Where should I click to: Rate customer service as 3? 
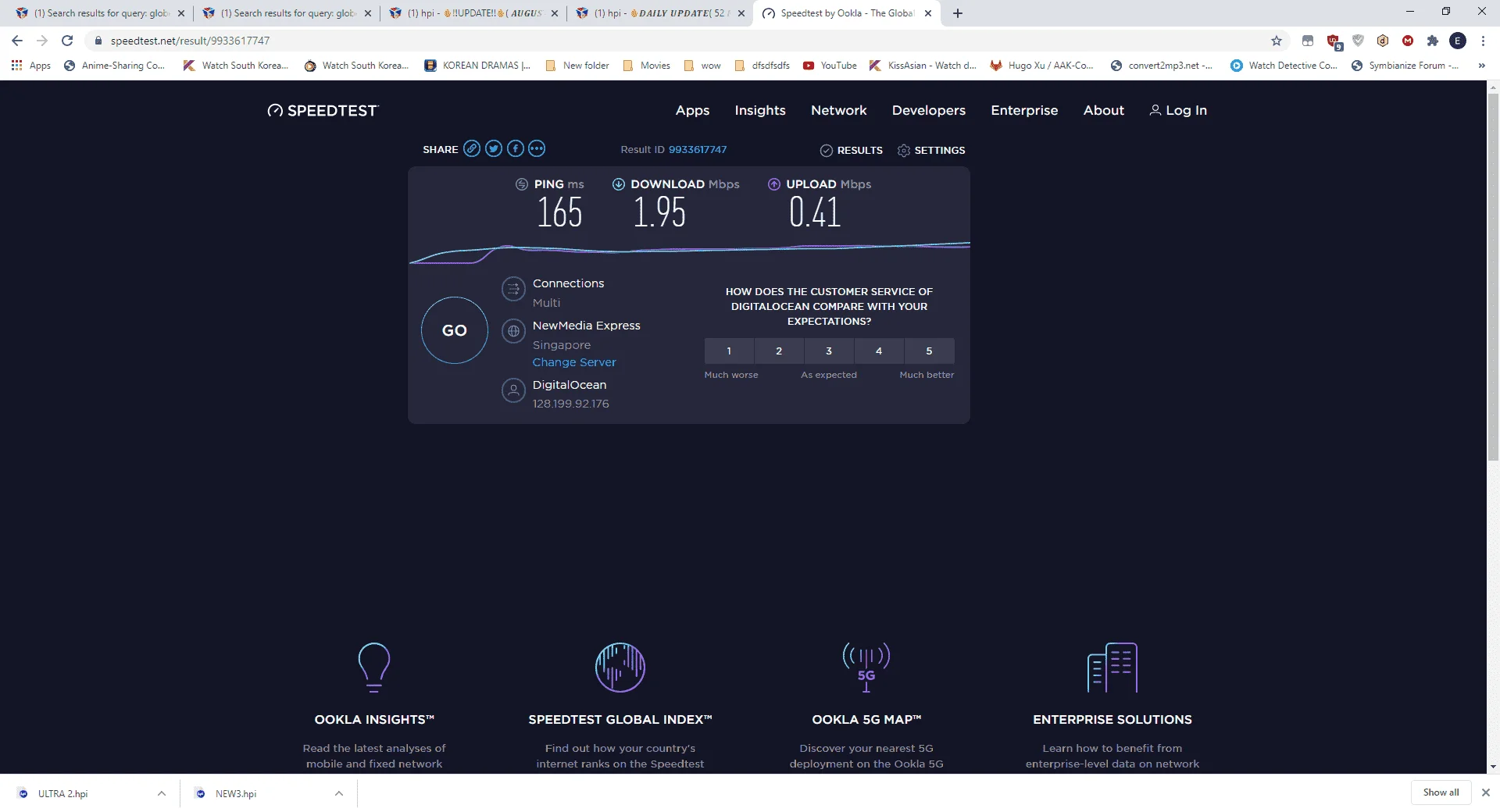[x=829, y=351]
